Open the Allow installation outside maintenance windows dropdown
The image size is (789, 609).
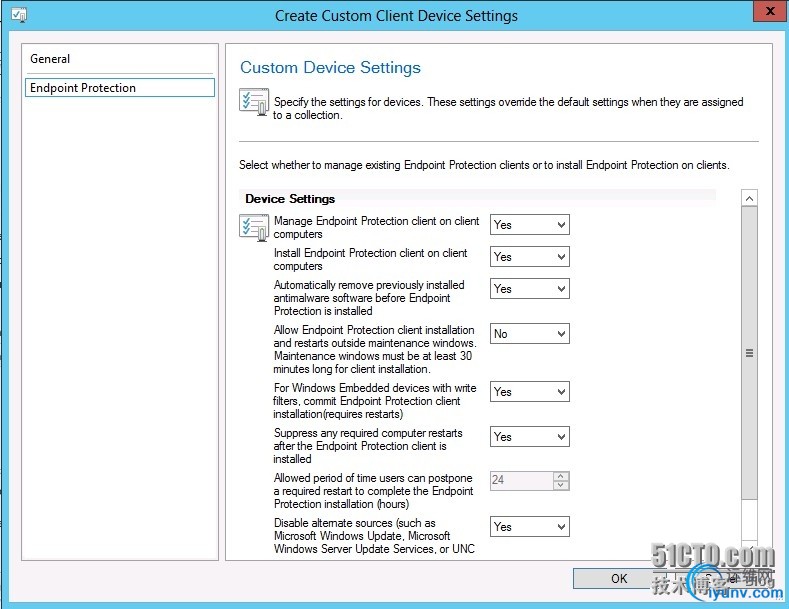[x=529, y=334]
